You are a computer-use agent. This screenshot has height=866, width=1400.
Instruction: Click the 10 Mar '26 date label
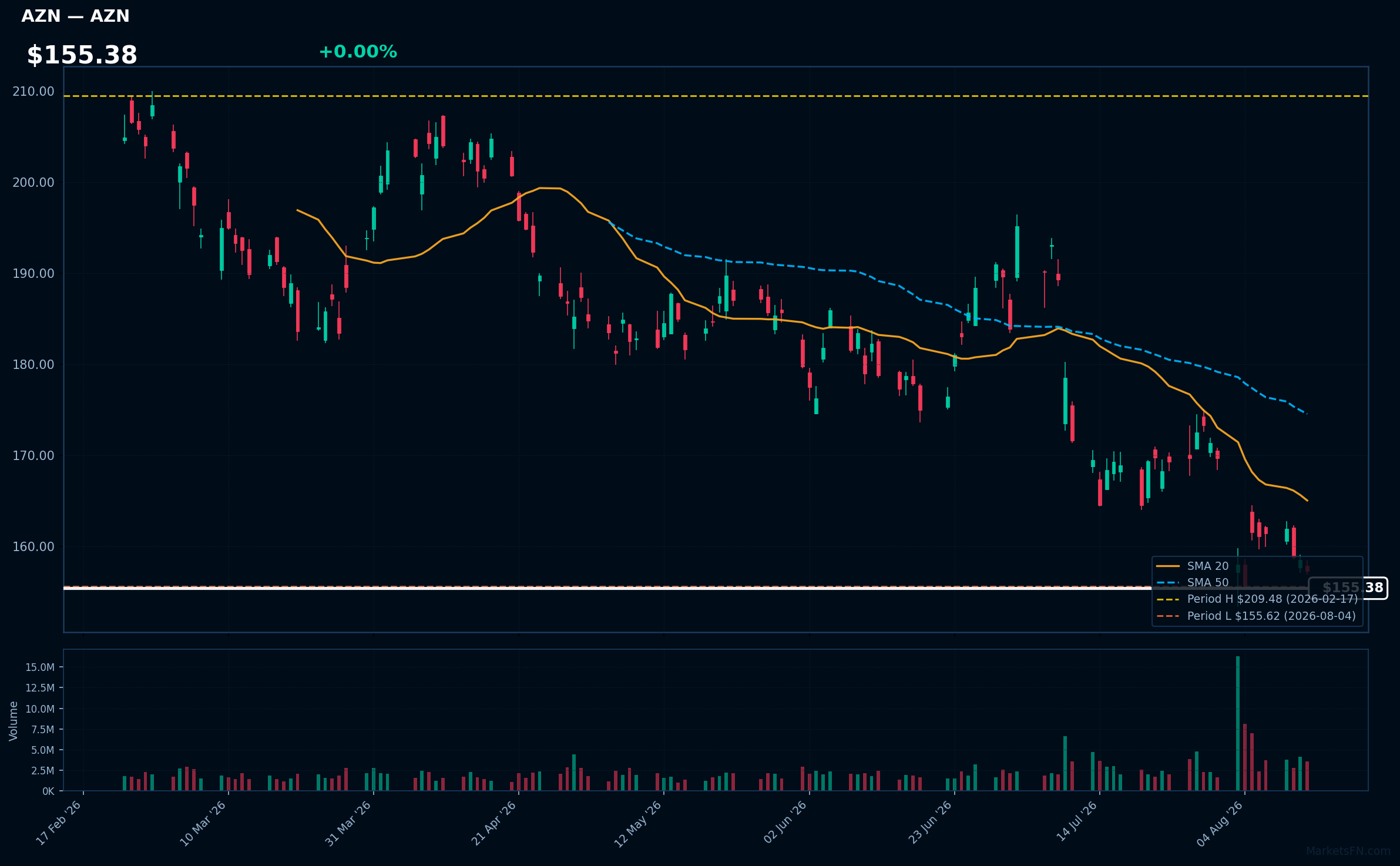pos(203,823)
